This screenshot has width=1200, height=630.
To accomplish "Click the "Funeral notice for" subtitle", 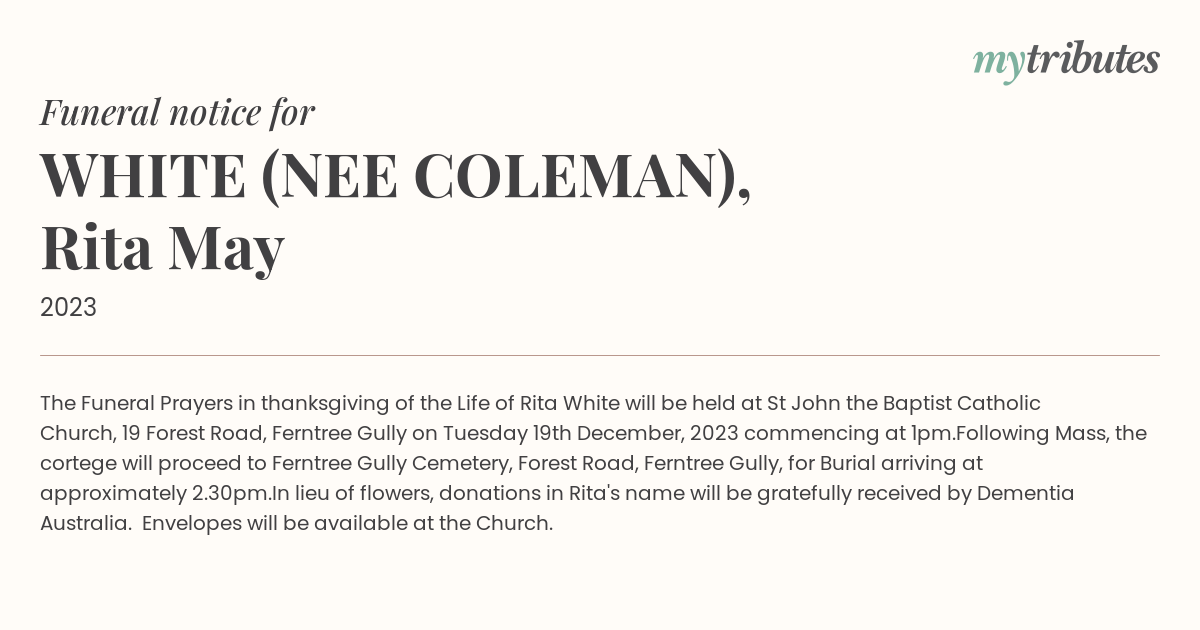I will pyautogui.click(x=177, y=113).
